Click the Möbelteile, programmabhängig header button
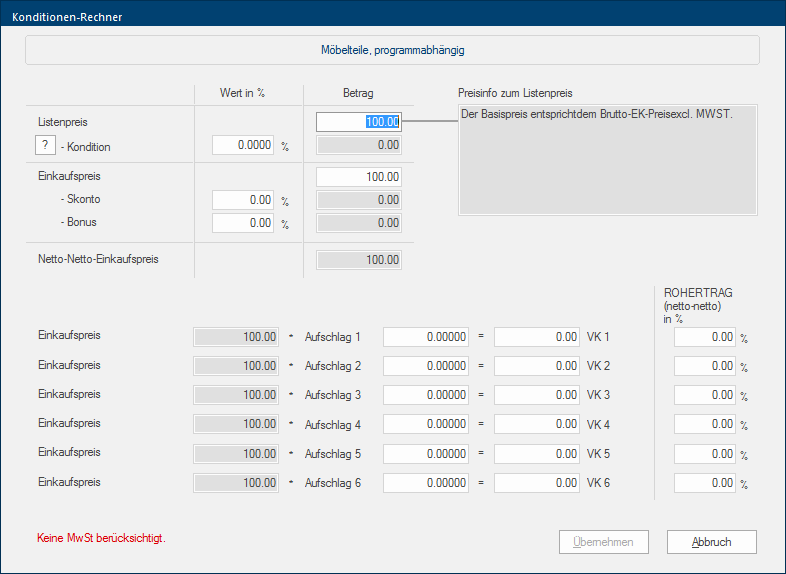This screenshot has height=574, width=786. (x=392, y=50)
